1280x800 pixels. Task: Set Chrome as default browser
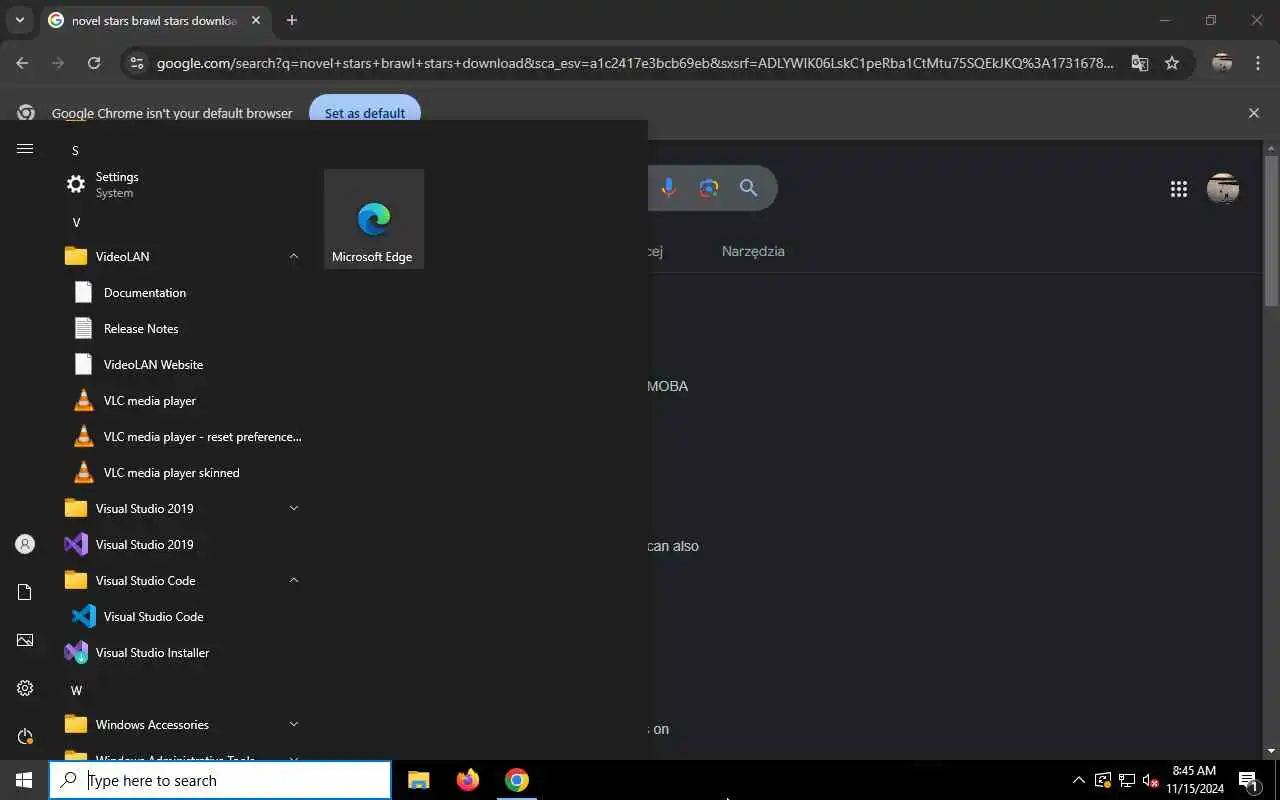click(365, 113)
